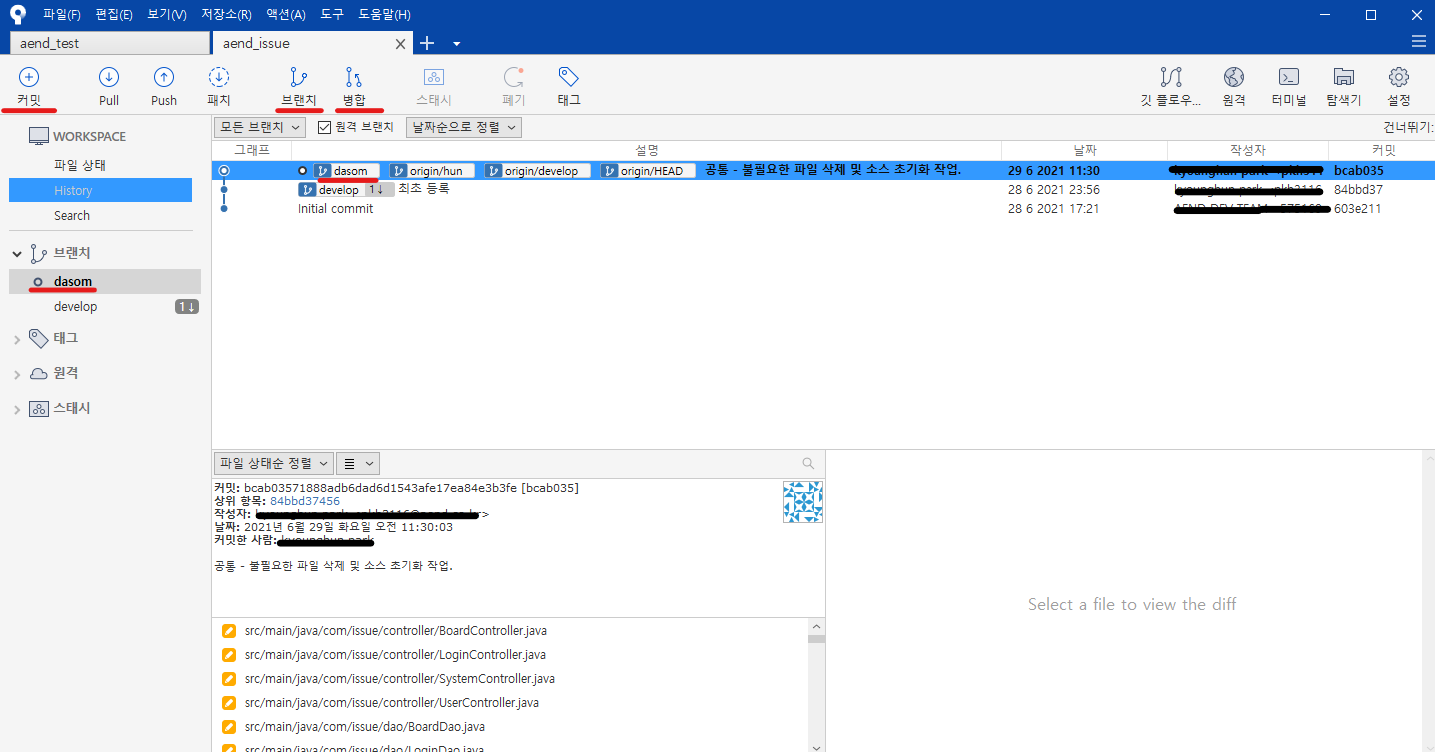
Task: Open the file status sort (파일 상태순 정렬) dropdown
Action: coord(273,463)
